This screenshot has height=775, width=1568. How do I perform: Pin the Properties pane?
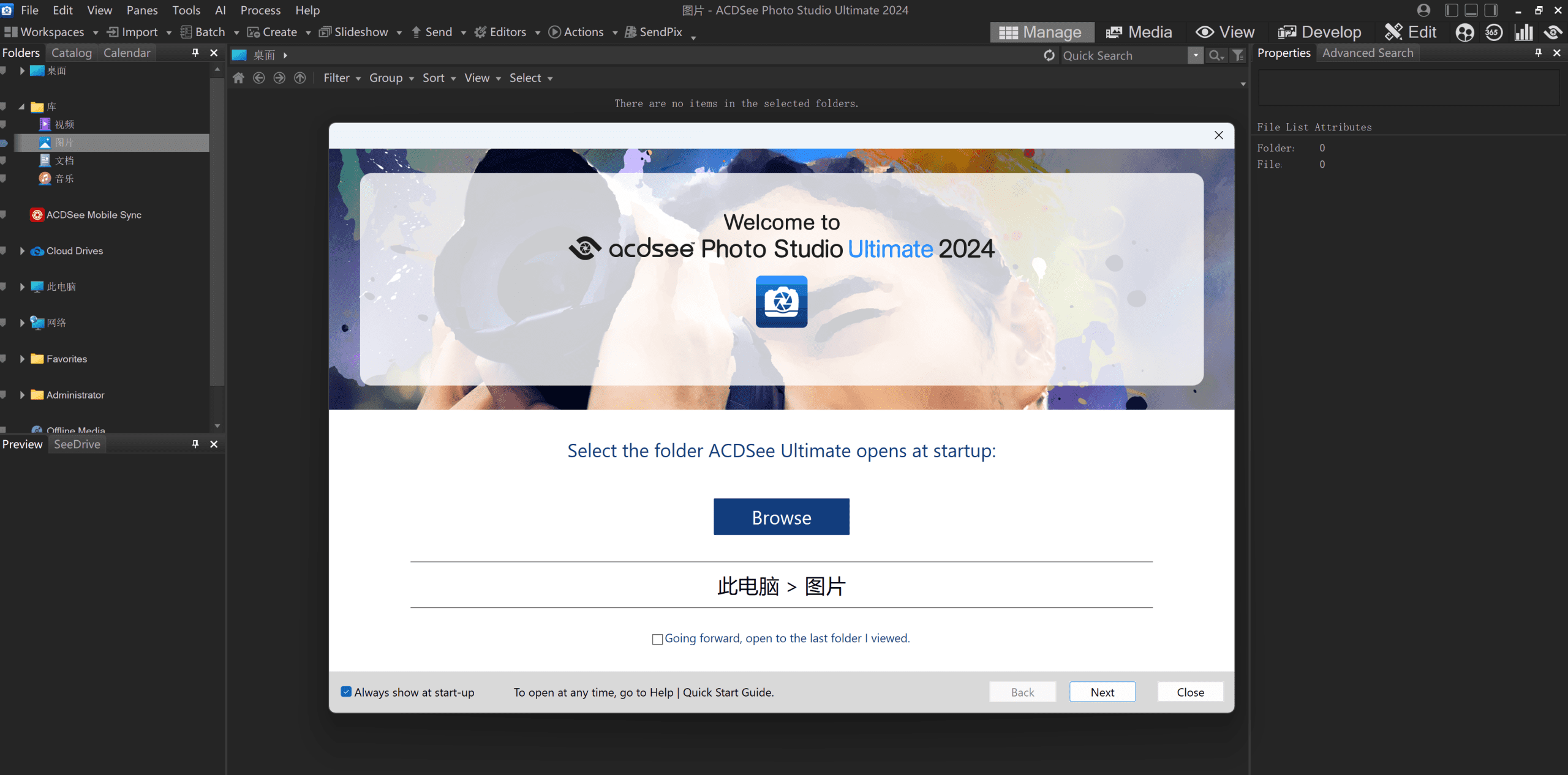click(1538, 53)
